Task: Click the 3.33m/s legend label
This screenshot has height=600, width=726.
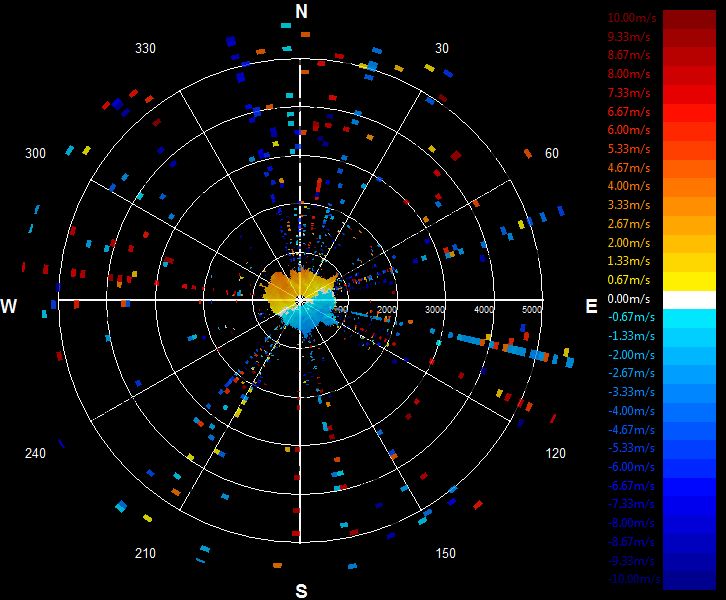Action: (x=629, y=205)
